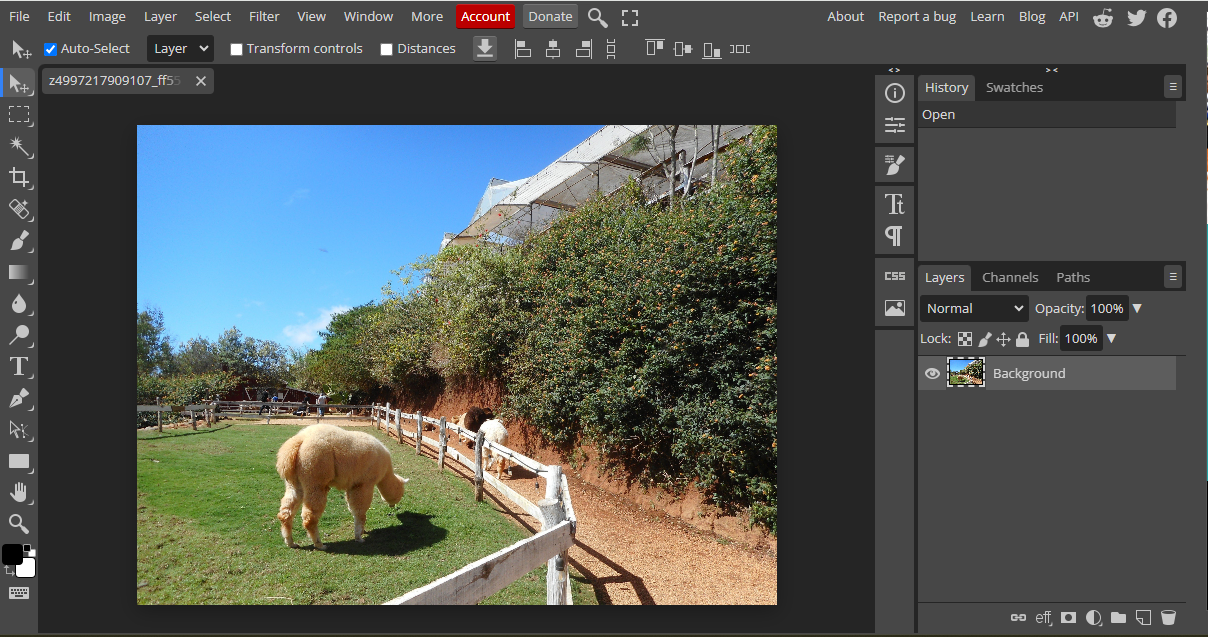Select the Pen tool
The width and height of the screenshot is (1208, 637).
(19, 398)
